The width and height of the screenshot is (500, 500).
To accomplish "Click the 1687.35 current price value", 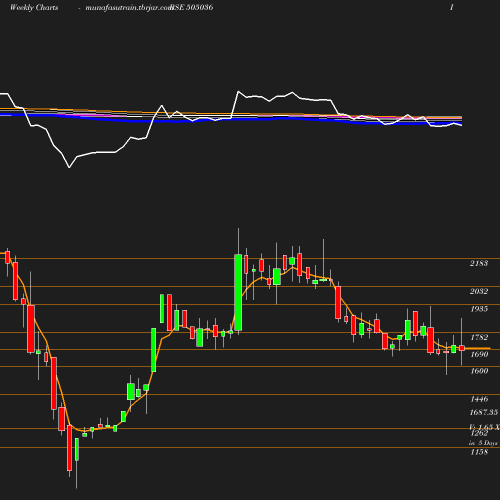I will point(484,413).
